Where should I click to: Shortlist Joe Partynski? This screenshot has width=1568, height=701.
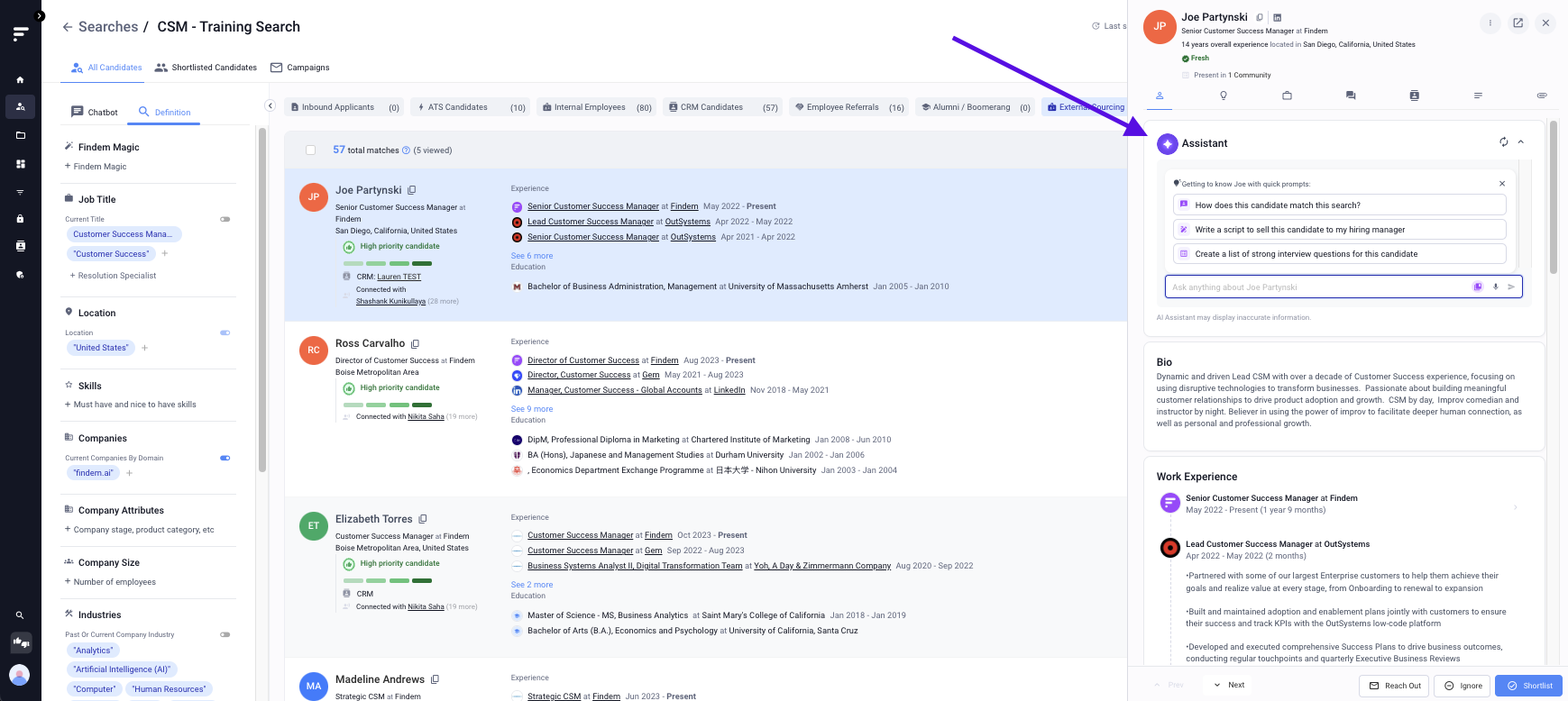1529,686
